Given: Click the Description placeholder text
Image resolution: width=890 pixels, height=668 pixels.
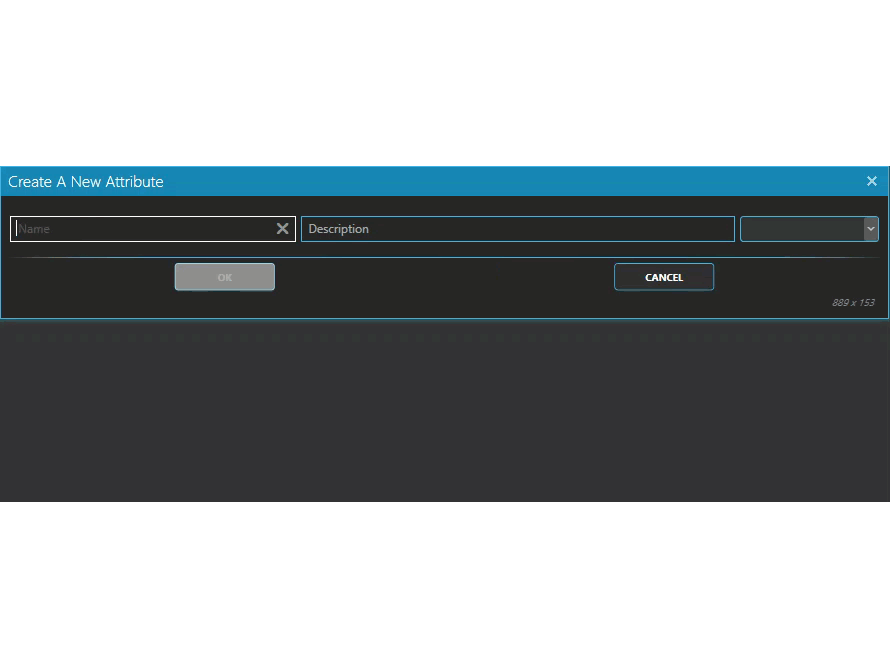Looking at the screenshot, I should point(339,229).
